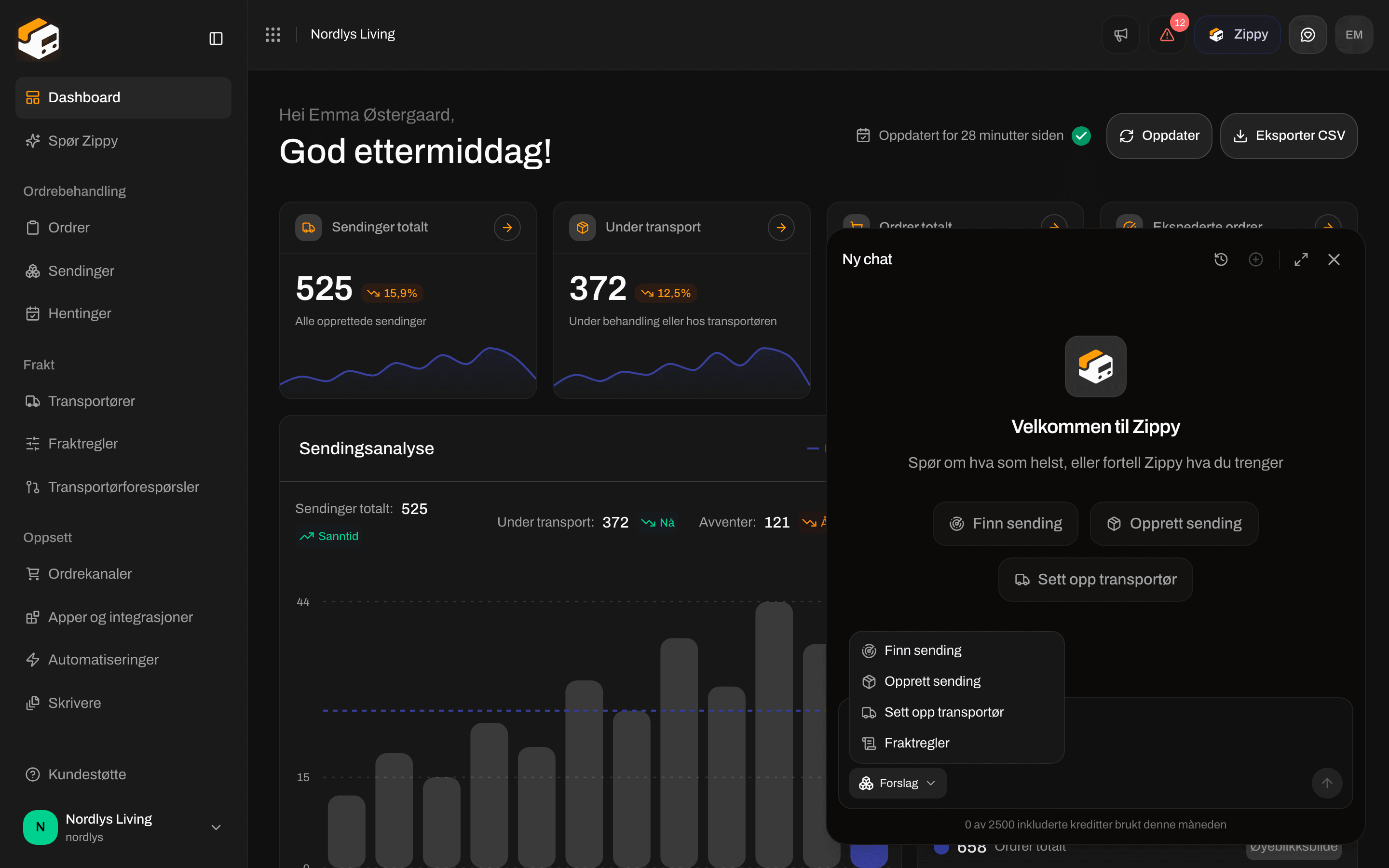Viewport: 1389px width, 868px height.
Task: Open Skrivere in sidebar
Action: coord(123,703)
